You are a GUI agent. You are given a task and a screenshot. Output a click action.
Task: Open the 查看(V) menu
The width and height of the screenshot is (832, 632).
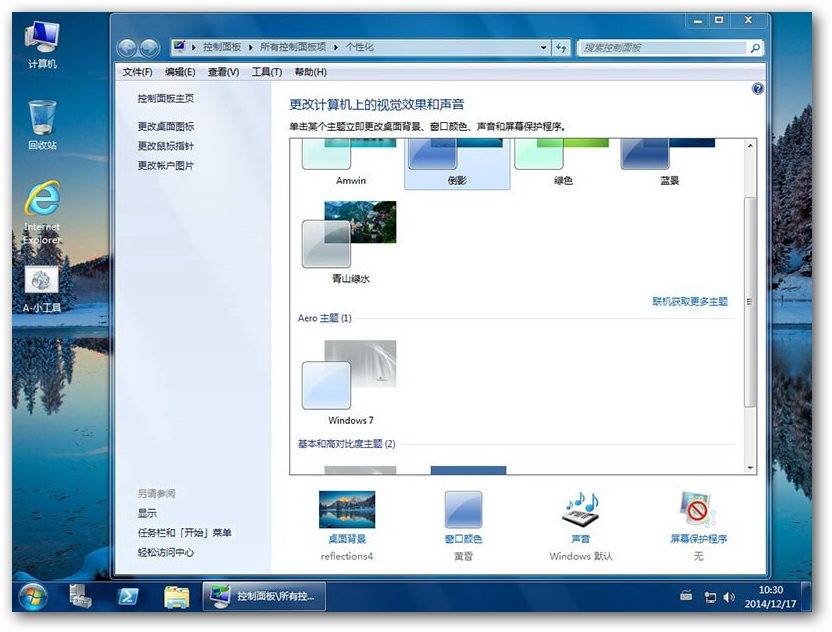(x=223, y=72)
